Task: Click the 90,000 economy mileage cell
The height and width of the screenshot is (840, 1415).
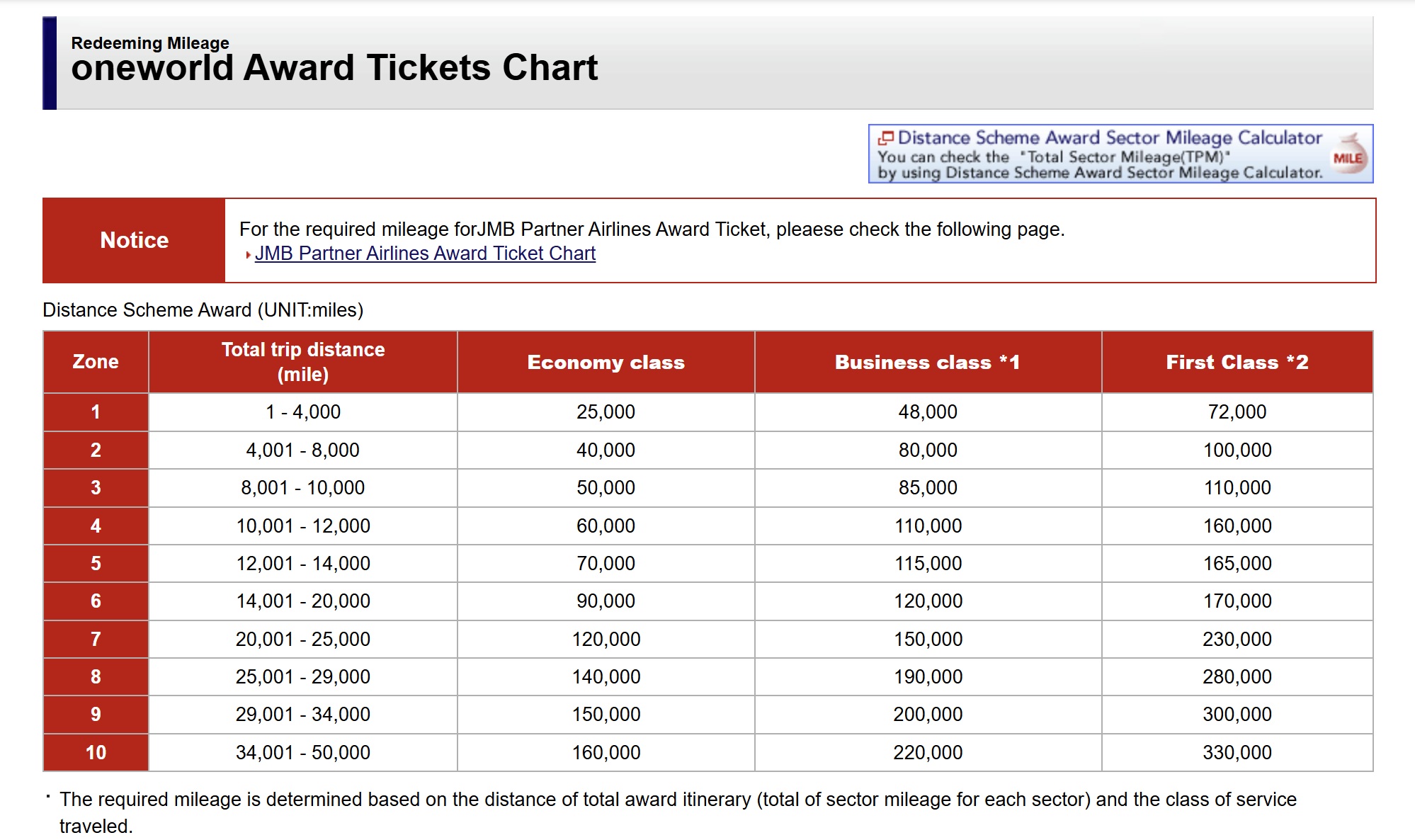Action: point(606,601)
